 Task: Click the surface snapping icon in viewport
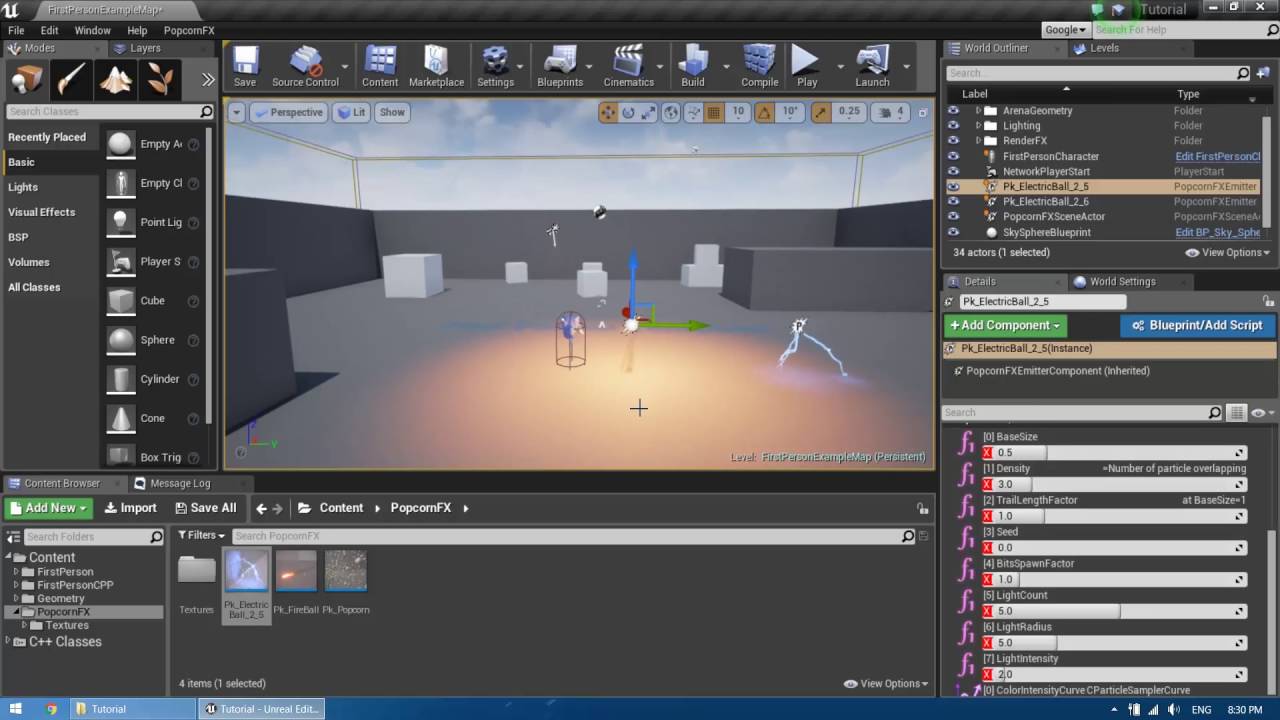(692, 113)
